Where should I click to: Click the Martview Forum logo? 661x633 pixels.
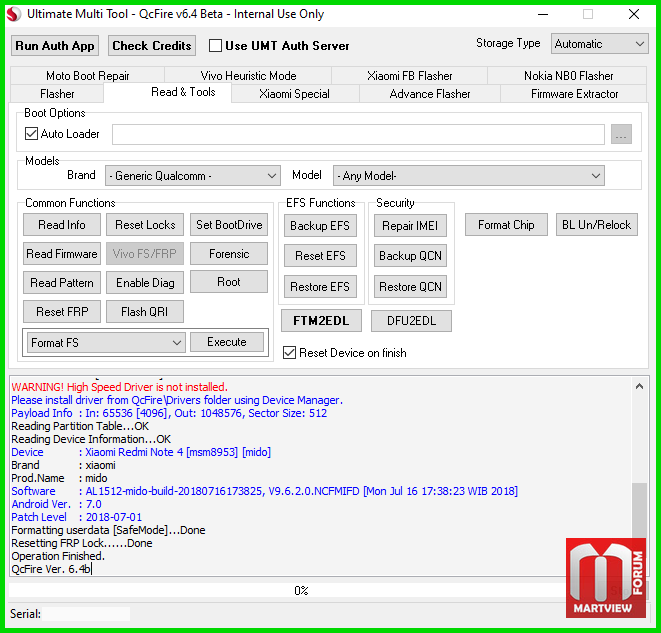tap(605, 578)
